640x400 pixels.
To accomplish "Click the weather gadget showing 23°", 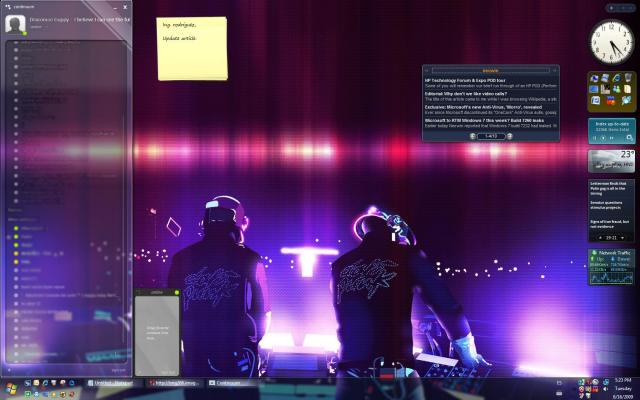I will pos(611,160).
